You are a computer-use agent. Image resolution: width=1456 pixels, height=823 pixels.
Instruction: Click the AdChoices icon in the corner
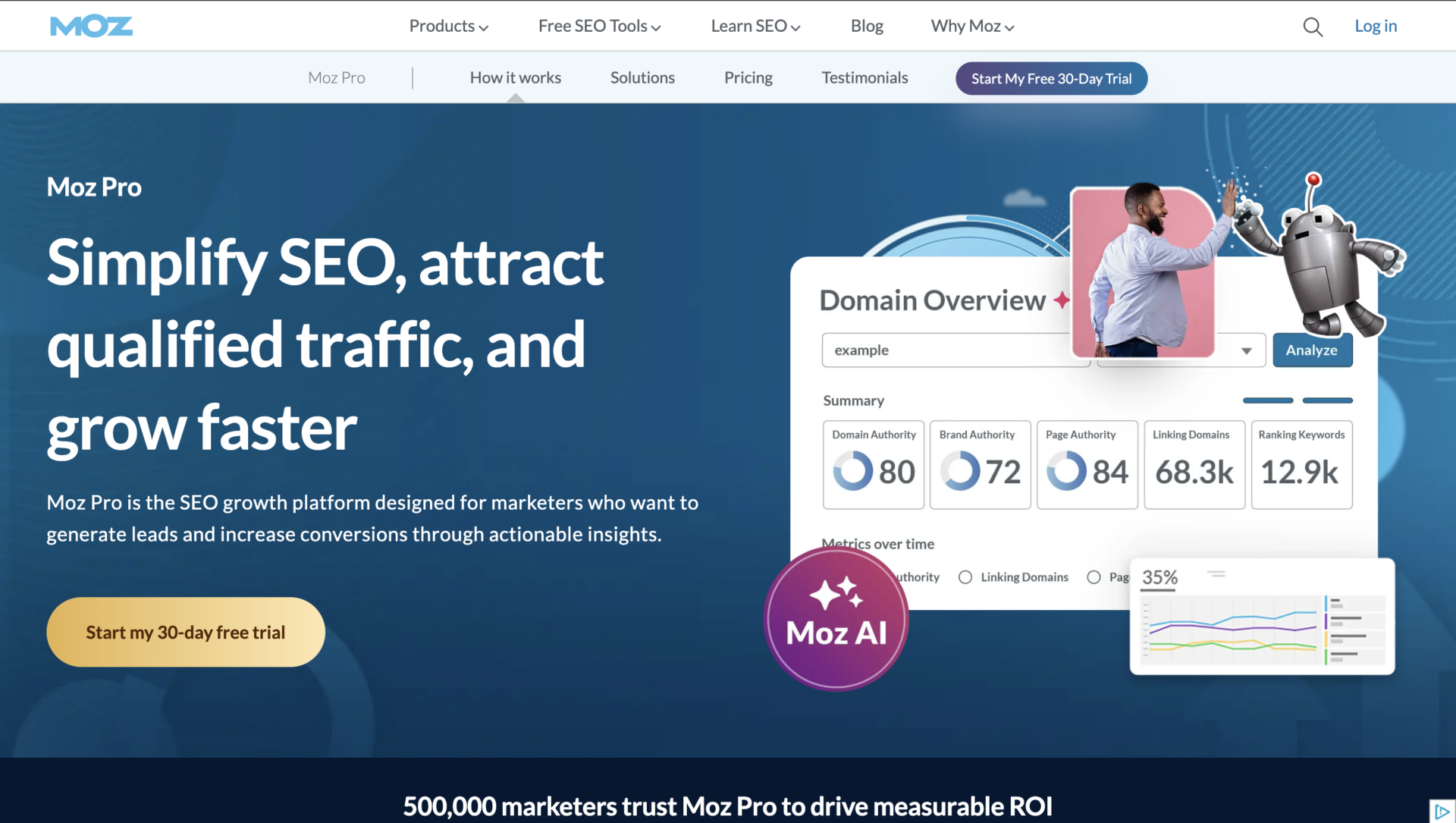tap(1442, 811)
